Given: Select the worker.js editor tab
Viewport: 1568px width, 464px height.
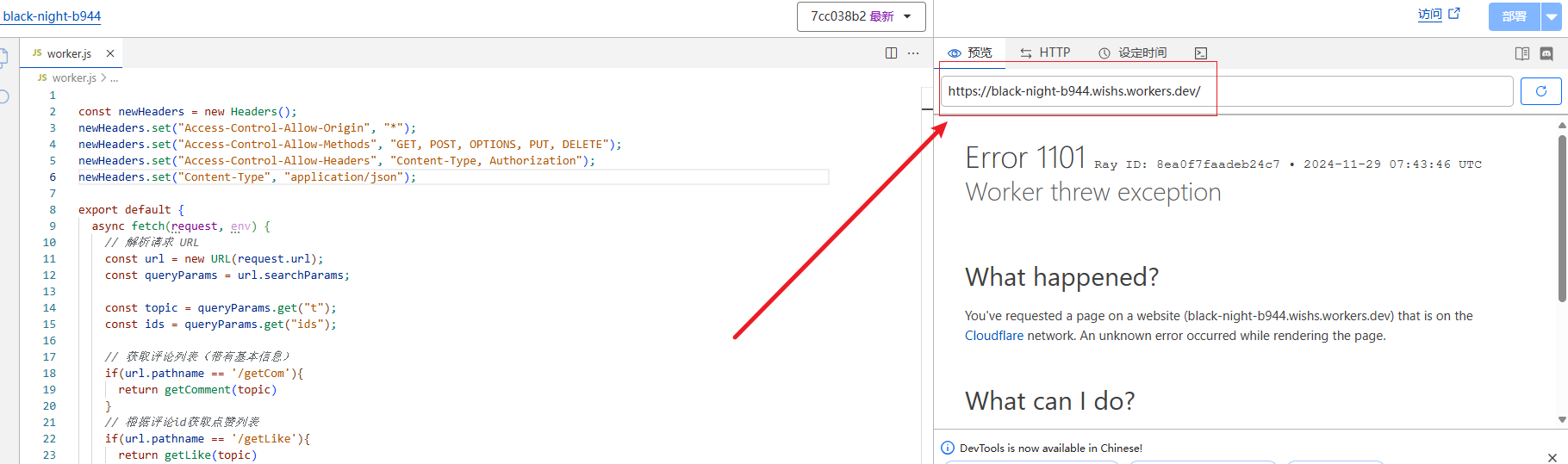Looking at the screenshot, I should point(69,53).
